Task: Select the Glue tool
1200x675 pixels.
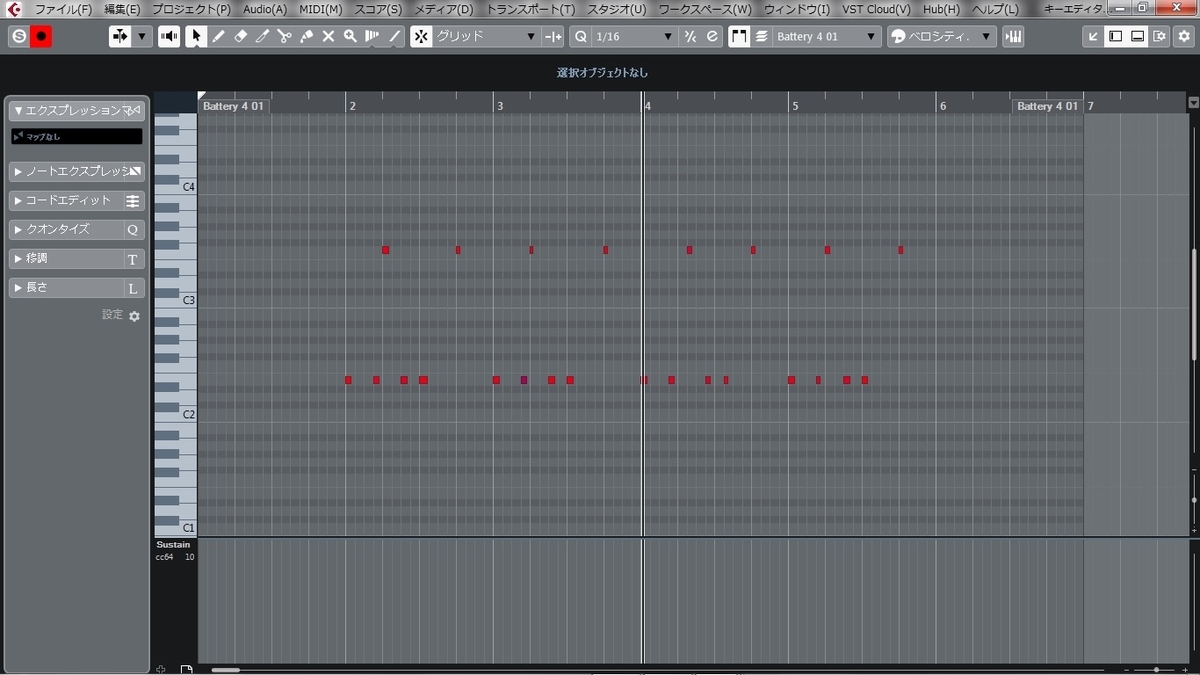Action: [306, 36]
